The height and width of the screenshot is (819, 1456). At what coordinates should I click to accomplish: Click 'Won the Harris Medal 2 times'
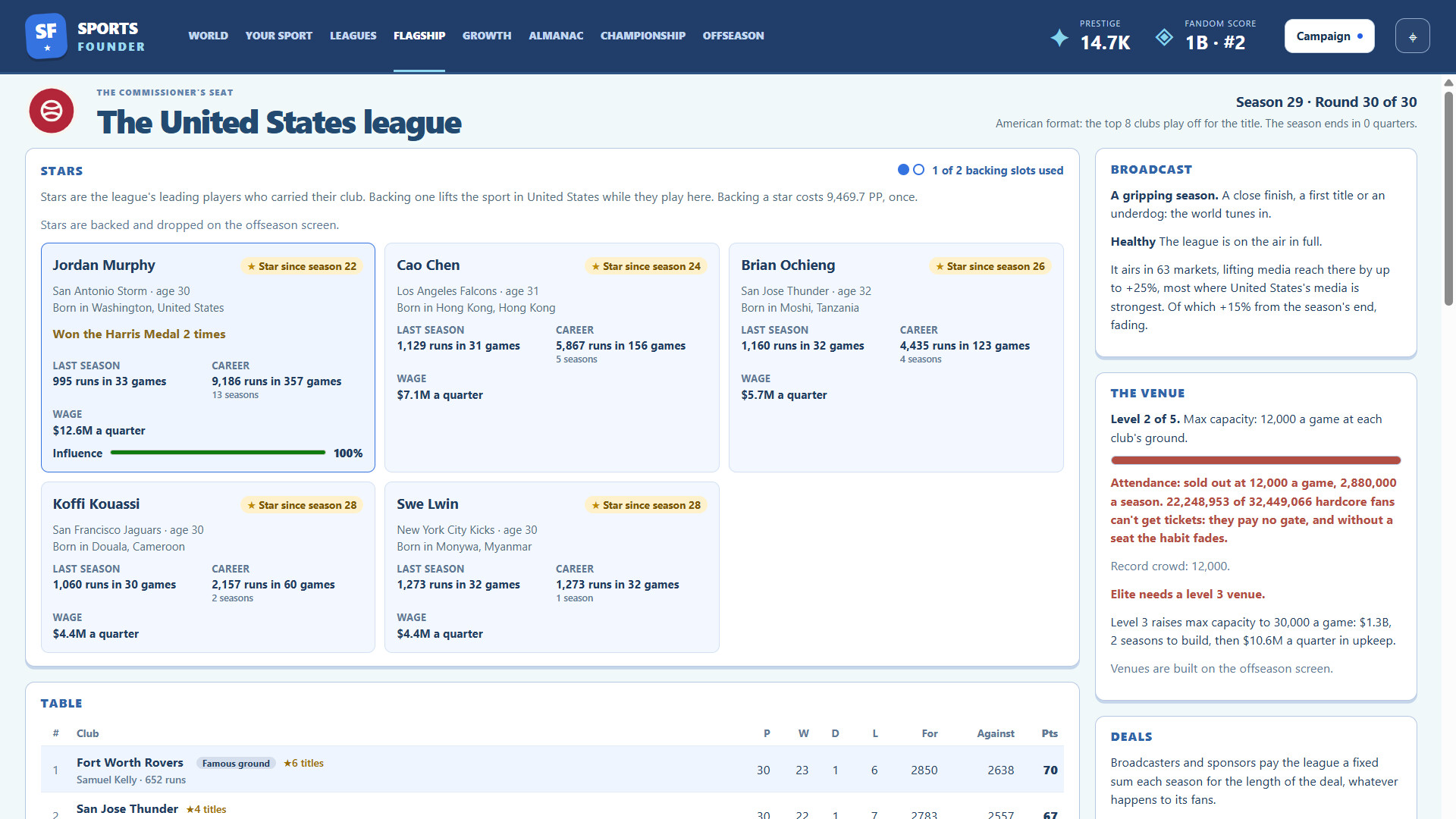coord(139,334)
